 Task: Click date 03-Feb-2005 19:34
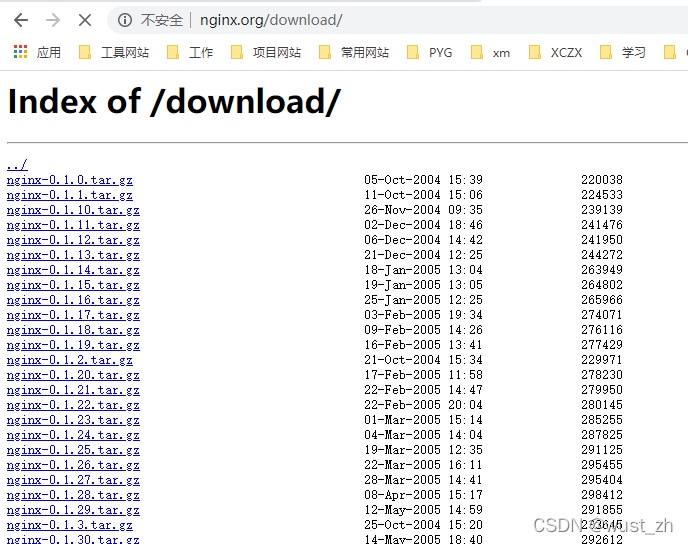click(x=423, y=315)
